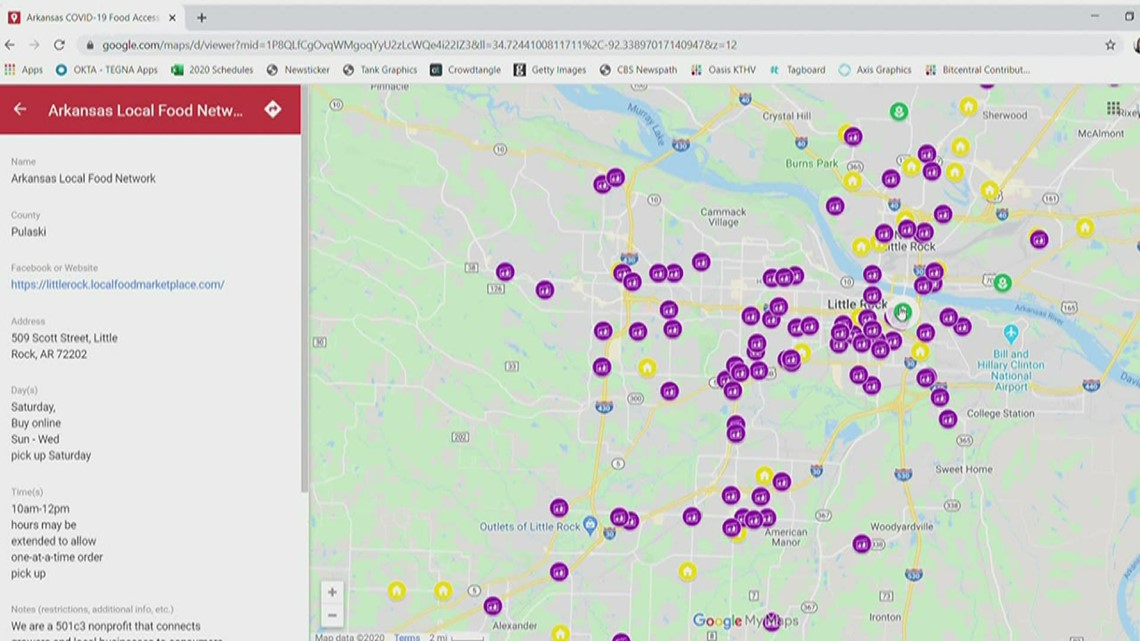Select the green marker near Crystal Hill
This screenshot has width=1140, height=641.
coord(899,111)
